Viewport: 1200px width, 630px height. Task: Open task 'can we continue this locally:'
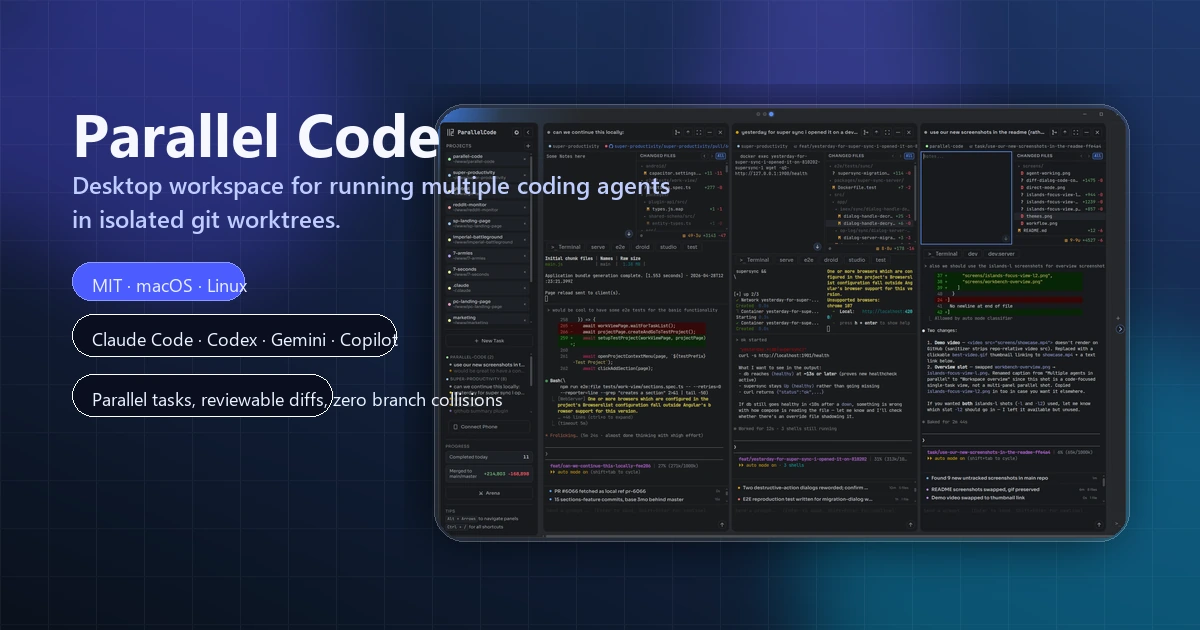486,386
